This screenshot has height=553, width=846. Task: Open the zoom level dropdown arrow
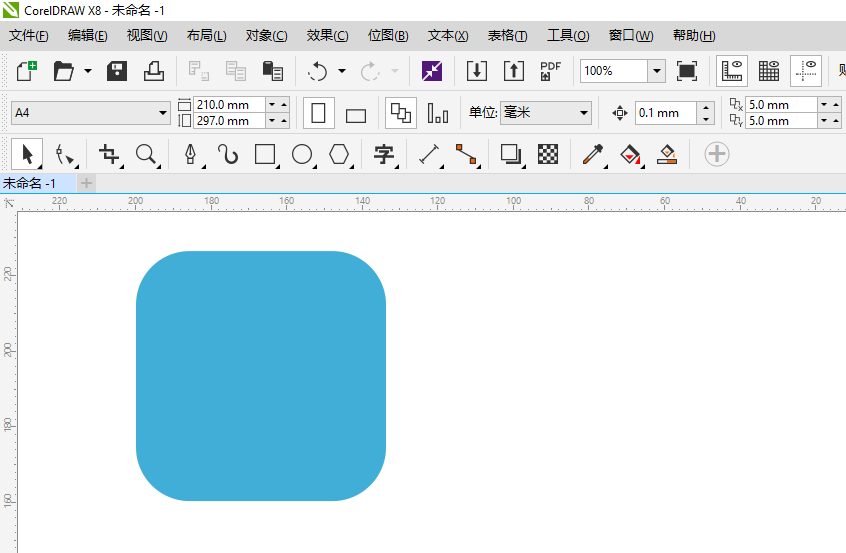click(x=656, y=71)
